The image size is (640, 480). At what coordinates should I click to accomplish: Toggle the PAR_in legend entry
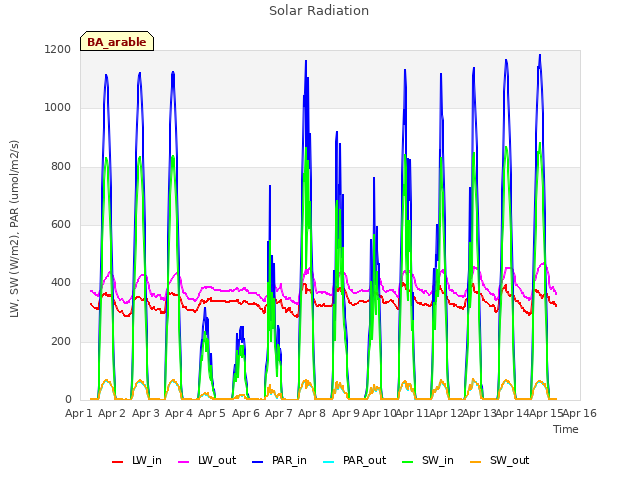point(280,461)
